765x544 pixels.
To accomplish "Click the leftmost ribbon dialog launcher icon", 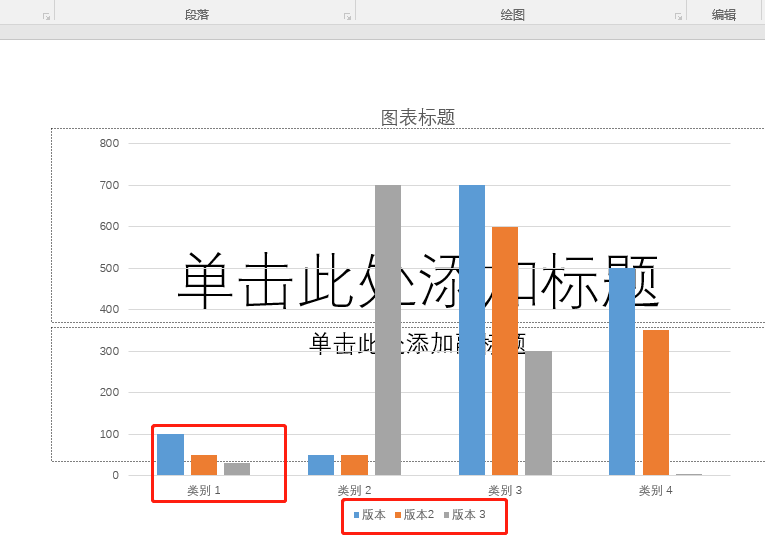I will pos(46,16).
